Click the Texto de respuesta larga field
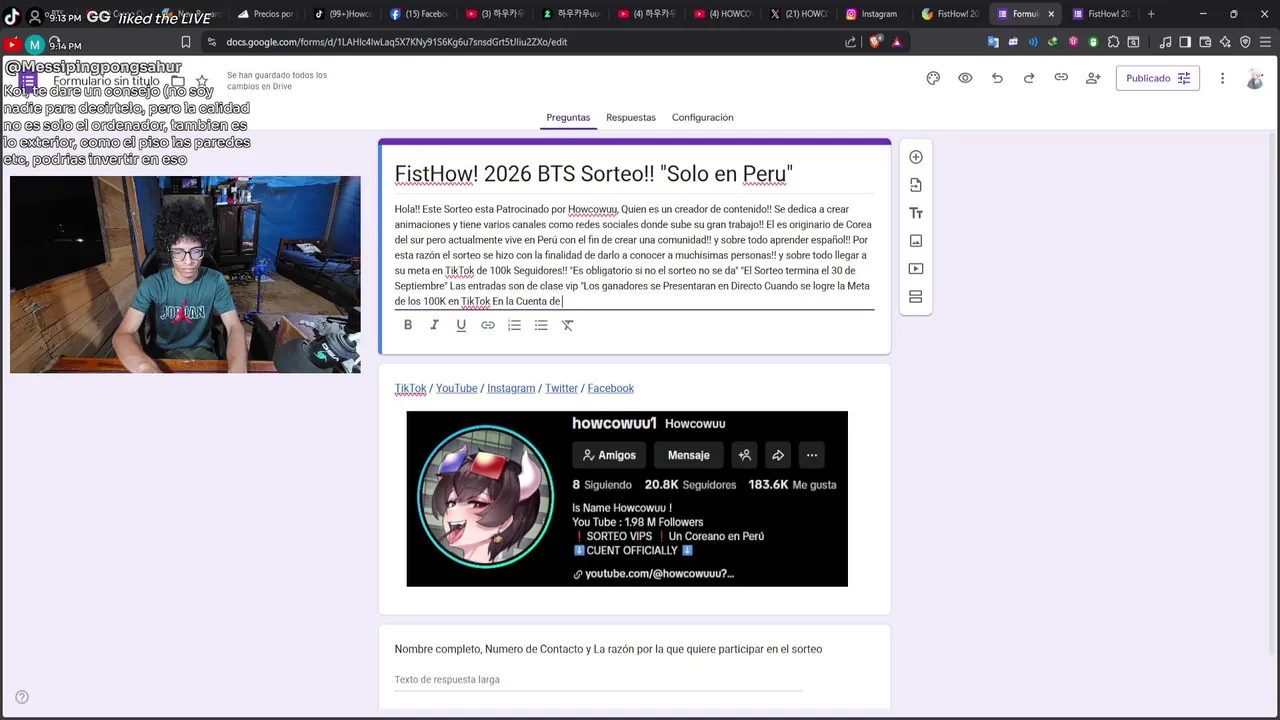Image resolution: width=1280 pixels, height=720 pixels. click(x=598, y=680)
